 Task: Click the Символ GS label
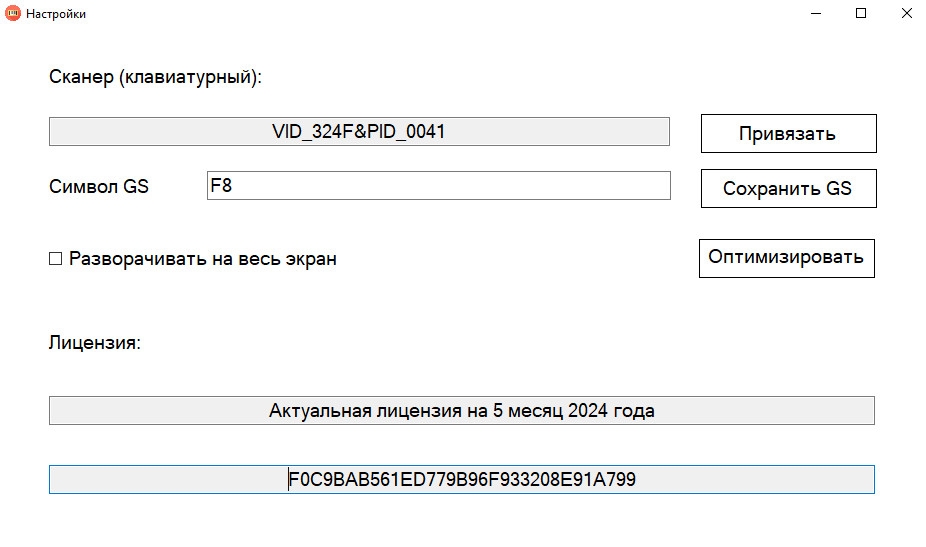point(99,187)
